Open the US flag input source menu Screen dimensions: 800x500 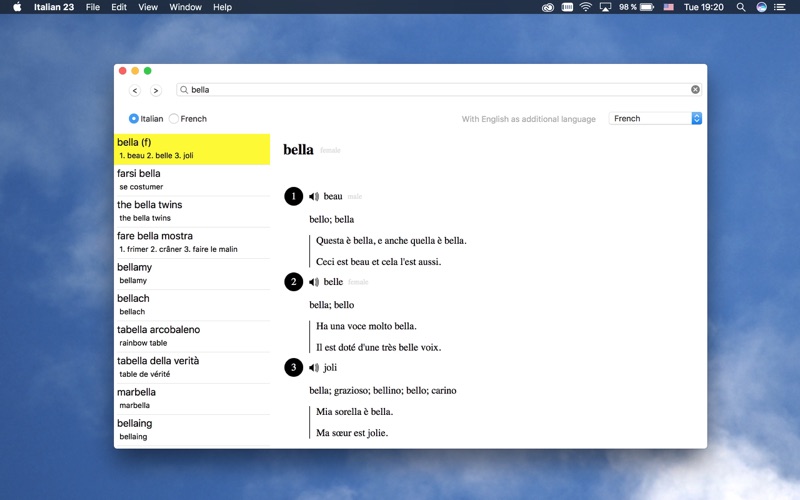click(668, 7)
